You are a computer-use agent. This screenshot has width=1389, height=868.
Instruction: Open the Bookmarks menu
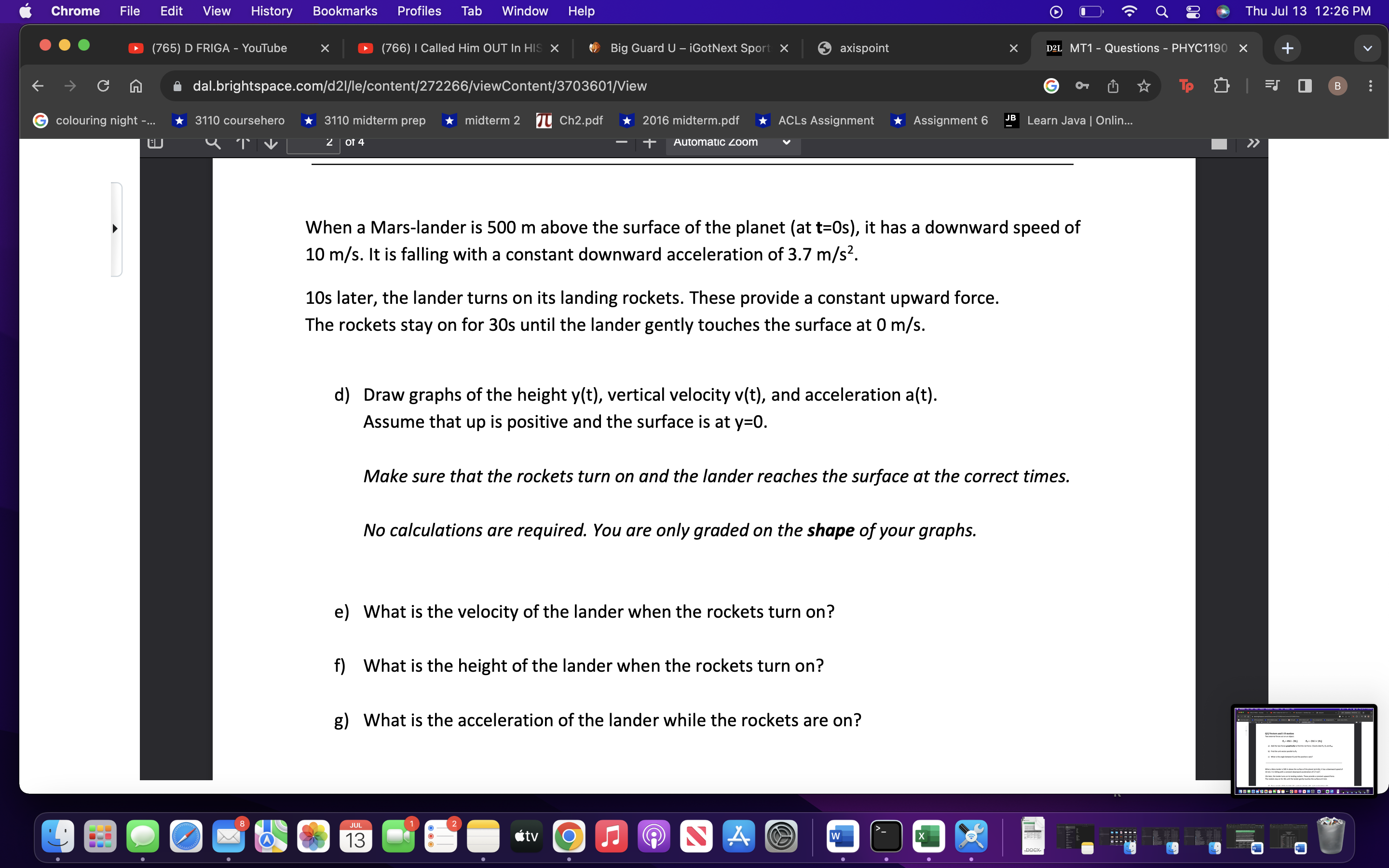pos(345,11)
